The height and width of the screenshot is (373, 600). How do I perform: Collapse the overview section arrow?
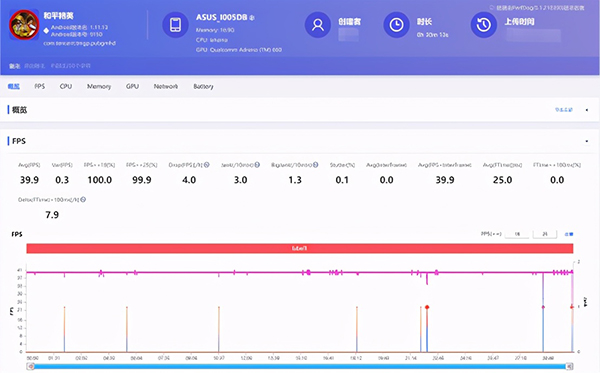[x=587, y=110]
